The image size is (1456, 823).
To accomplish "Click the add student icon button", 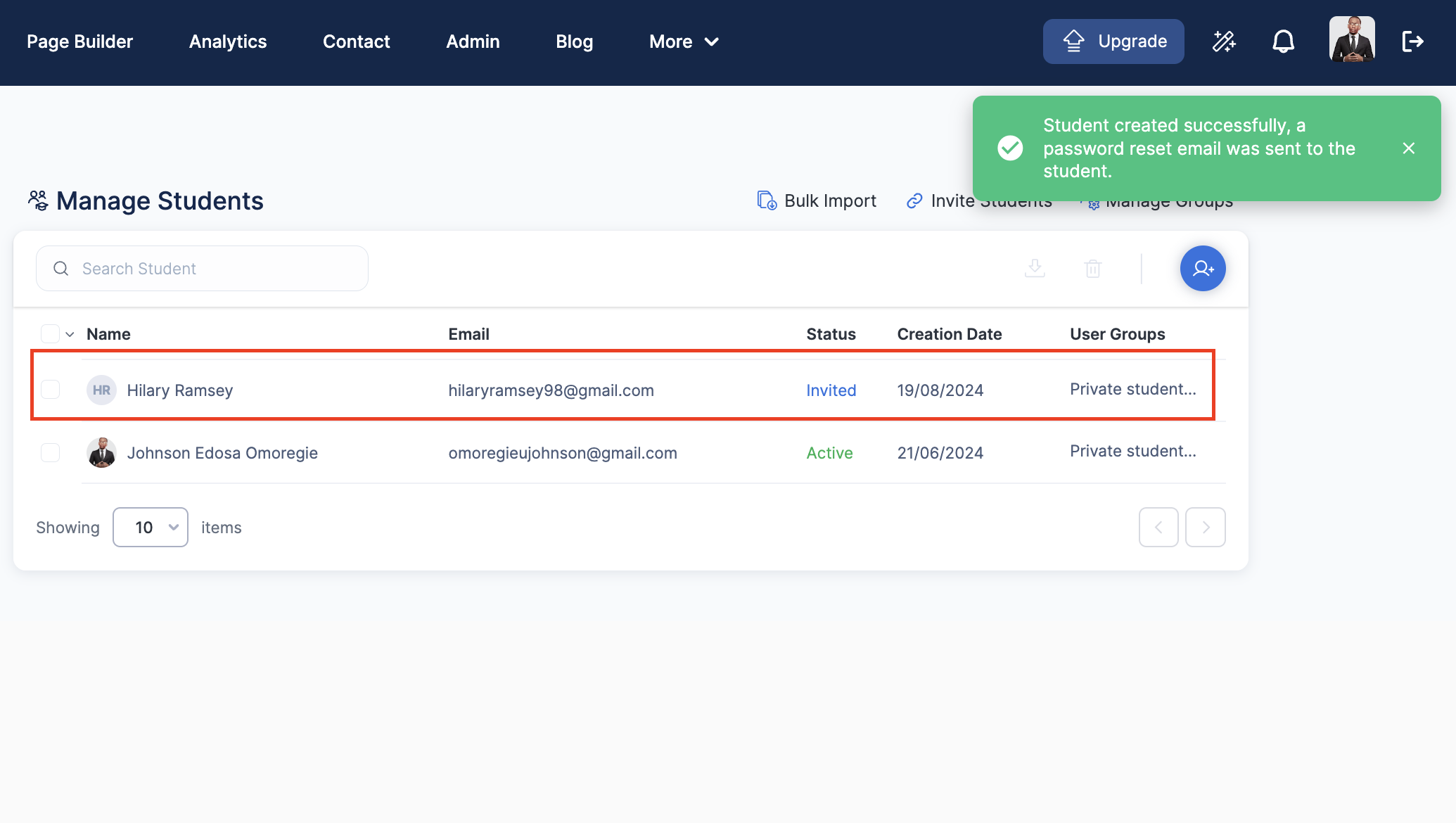I will 1202,269.
